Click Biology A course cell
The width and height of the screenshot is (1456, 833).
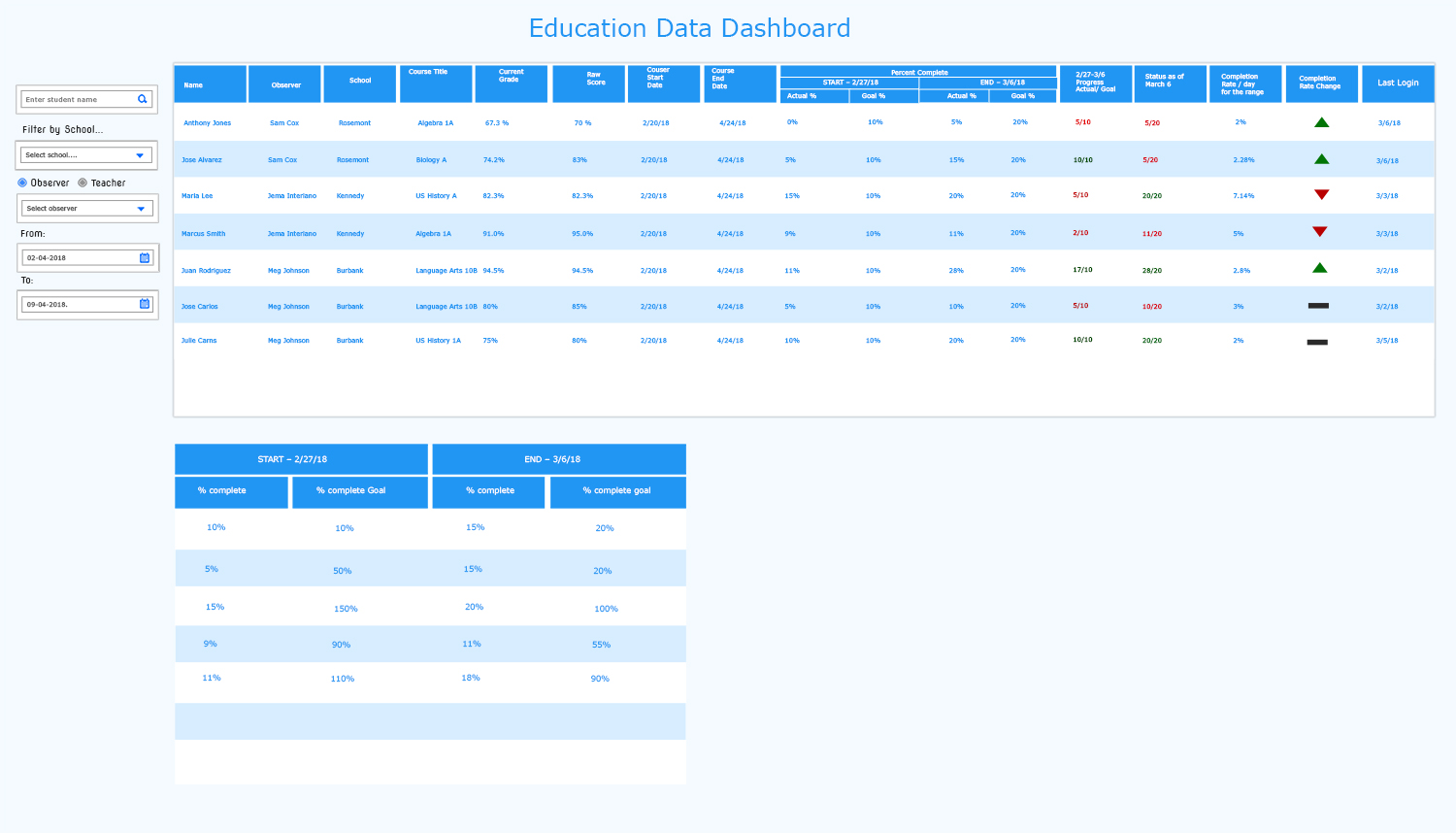(x=431, y=160)
